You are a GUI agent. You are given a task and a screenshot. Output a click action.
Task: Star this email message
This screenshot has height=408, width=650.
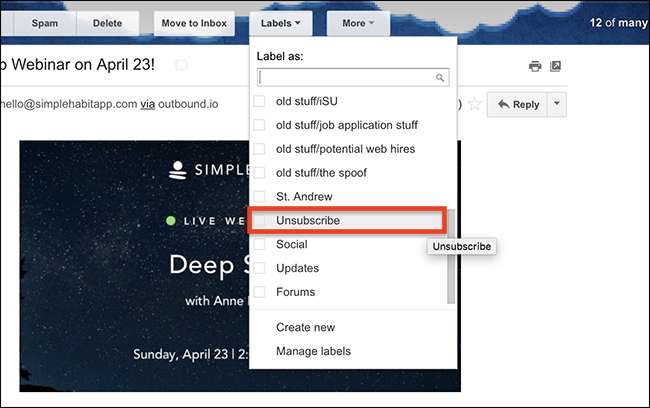(x=474, y=104)
